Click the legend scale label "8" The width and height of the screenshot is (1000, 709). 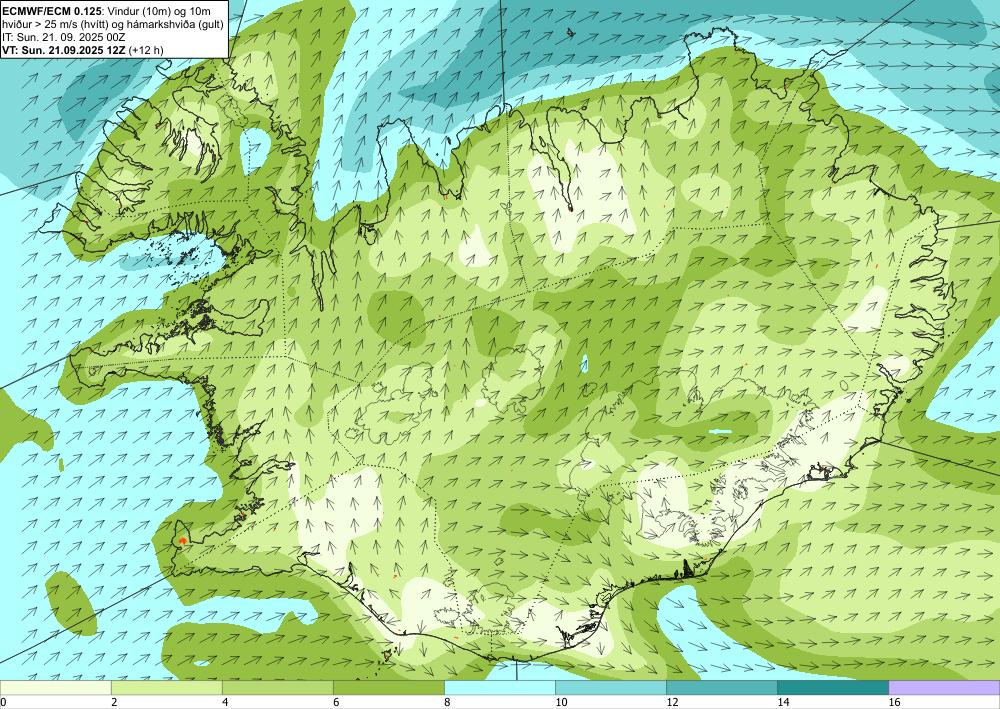tap(448, 702)
